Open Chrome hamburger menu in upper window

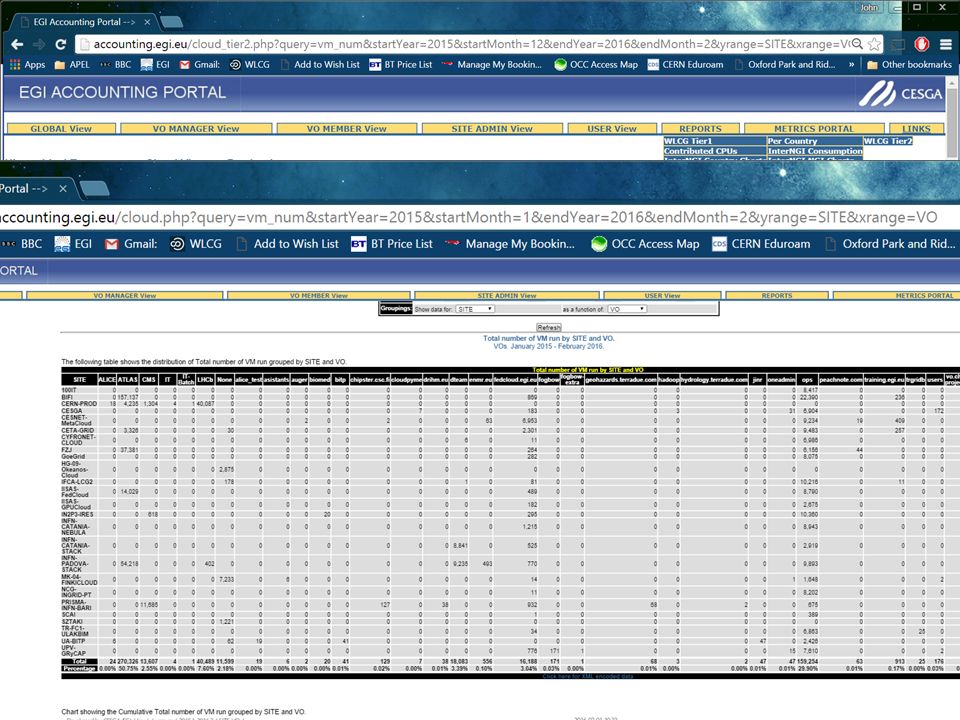tap(946, 44)
